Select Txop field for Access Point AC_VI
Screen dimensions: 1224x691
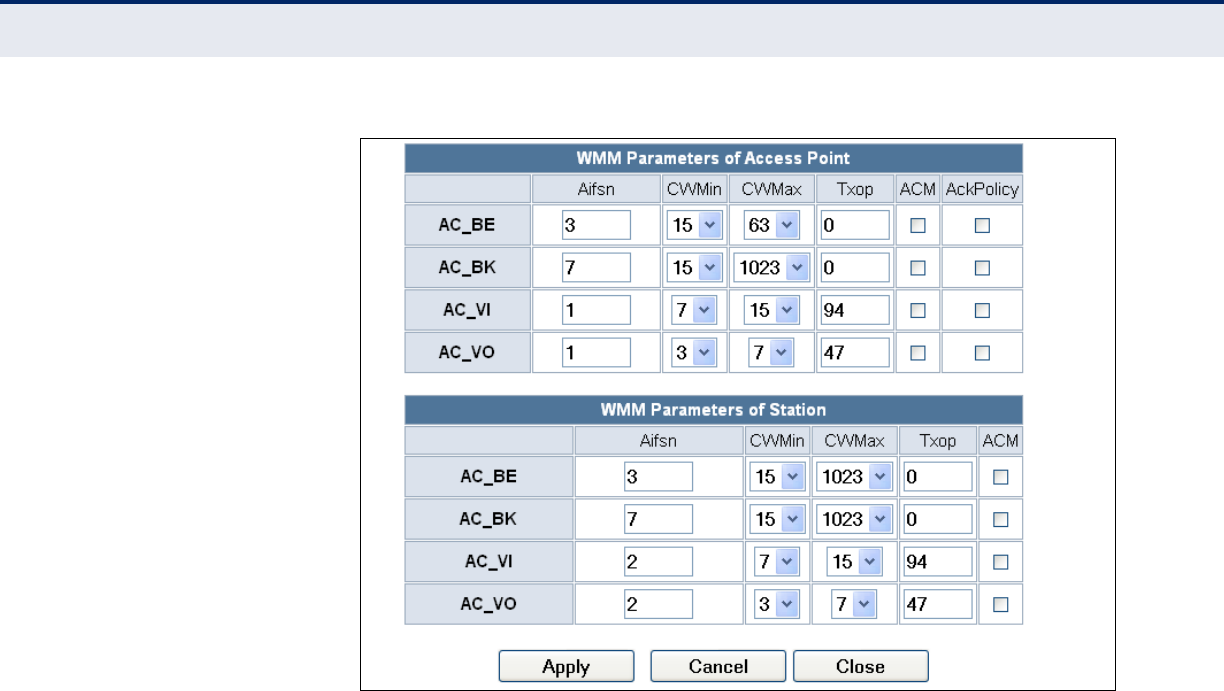(854, 310)
